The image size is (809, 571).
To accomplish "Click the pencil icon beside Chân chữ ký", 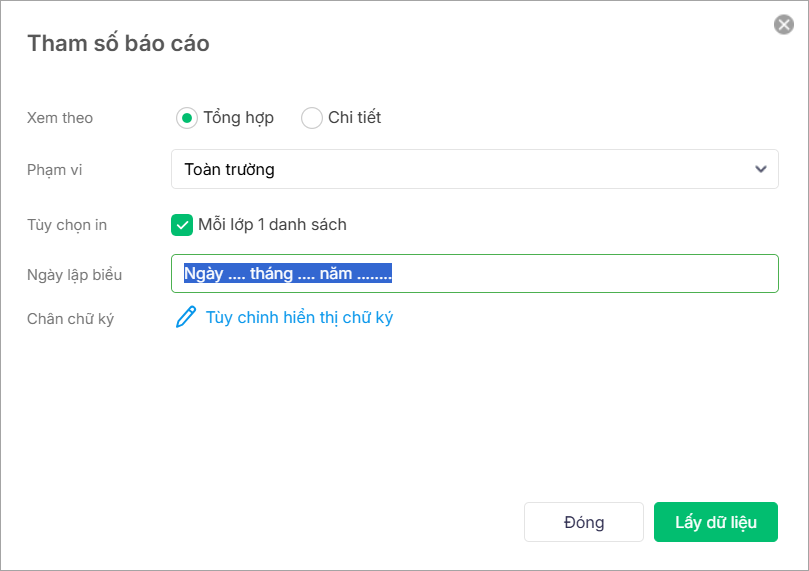I will tap(186, 318).
